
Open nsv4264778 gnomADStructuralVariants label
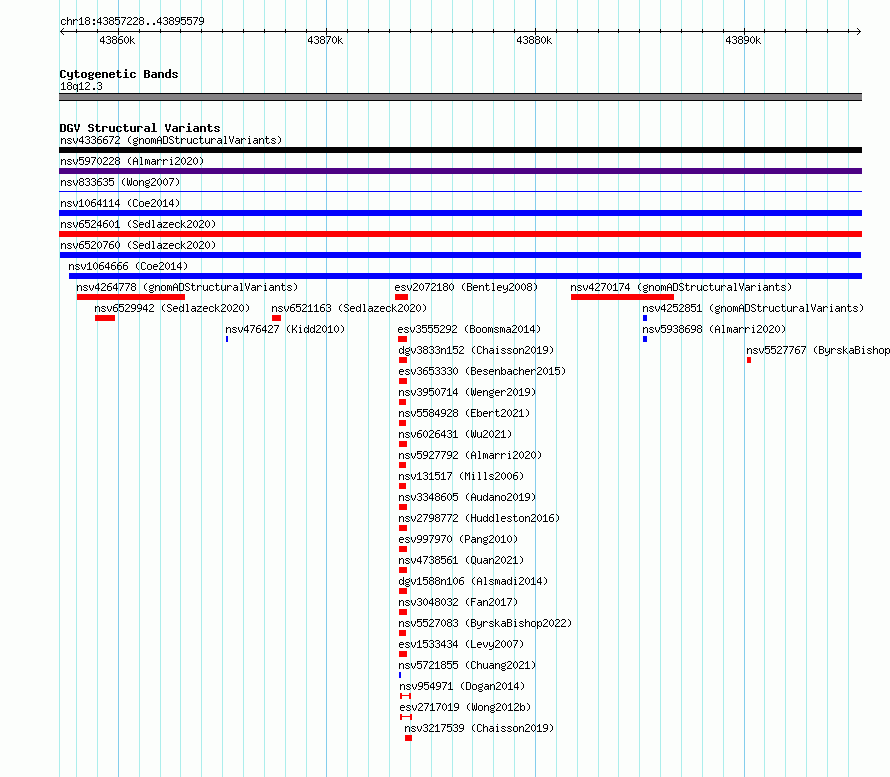click(187, 287)
